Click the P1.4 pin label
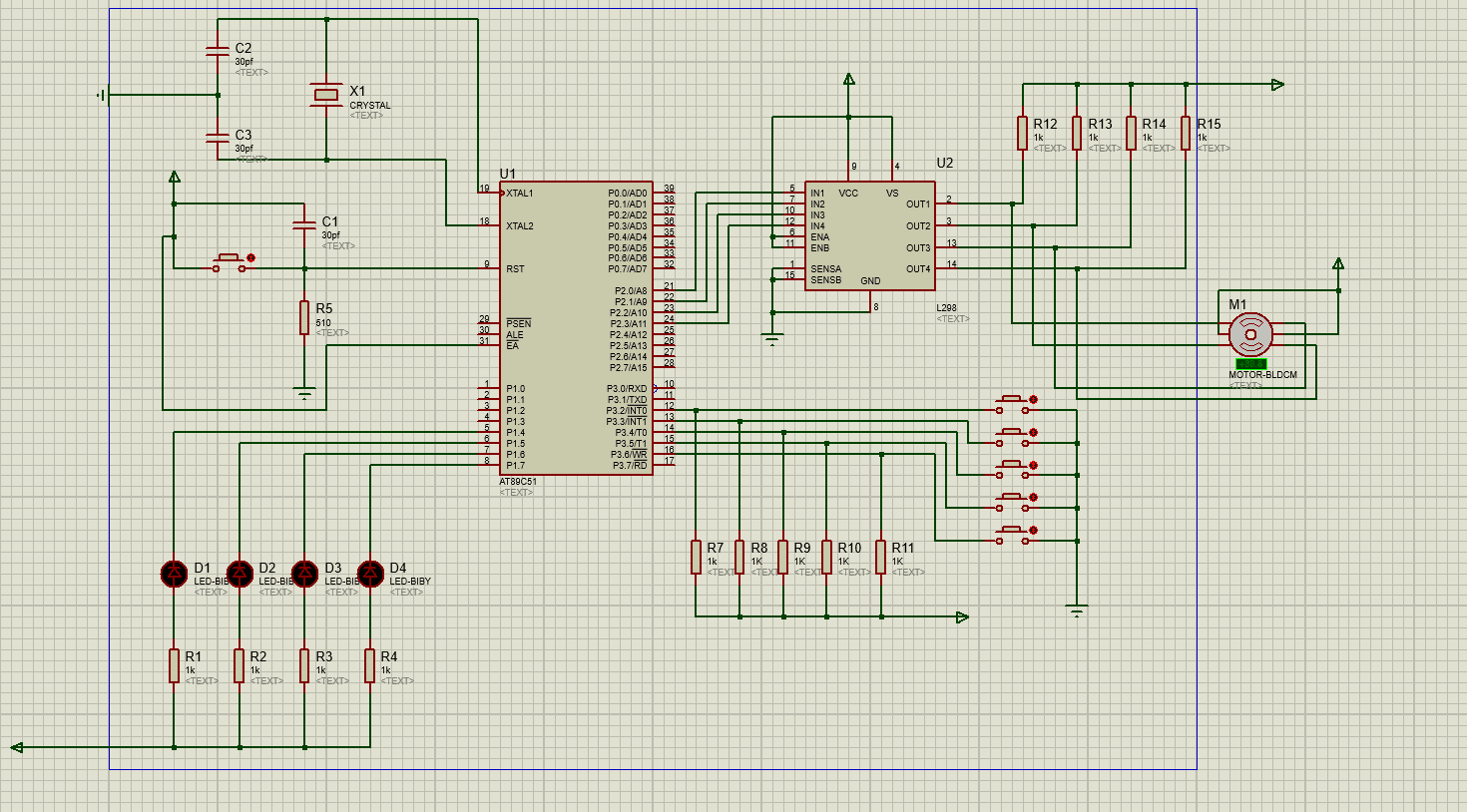Image resolution: width=1467 pixels, height=812 pixels. point(515,433)
